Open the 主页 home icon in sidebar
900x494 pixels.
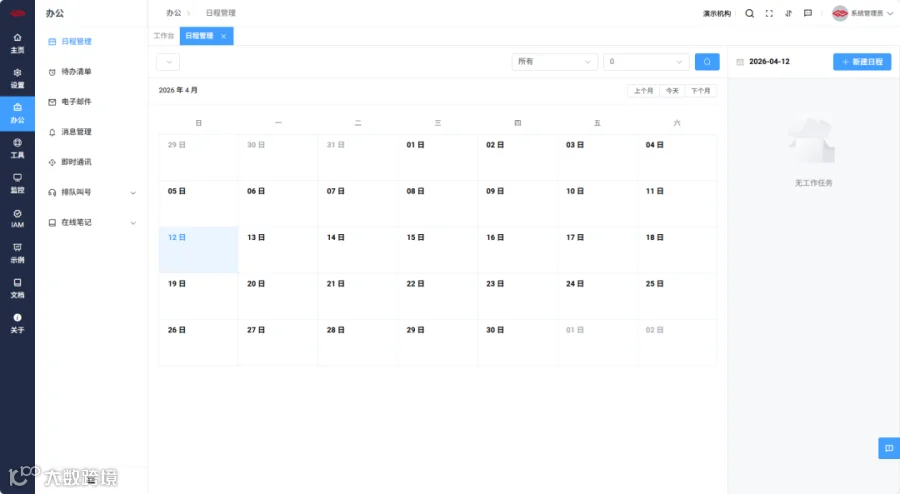[x=17, y=43]
